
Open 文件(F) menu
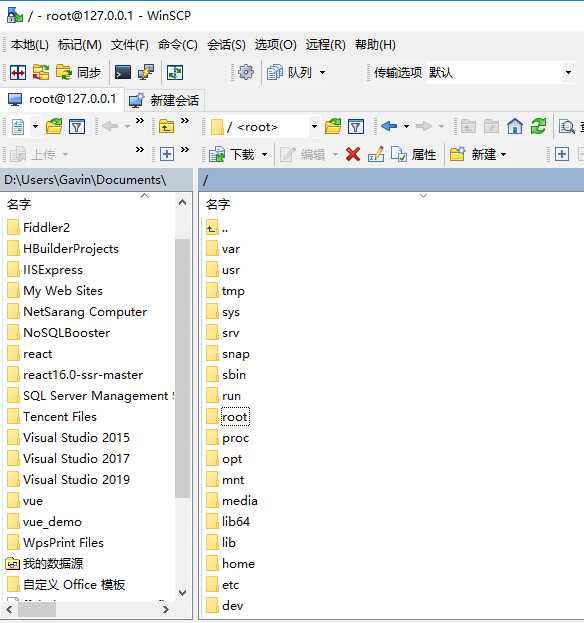(x=130, y=44)
